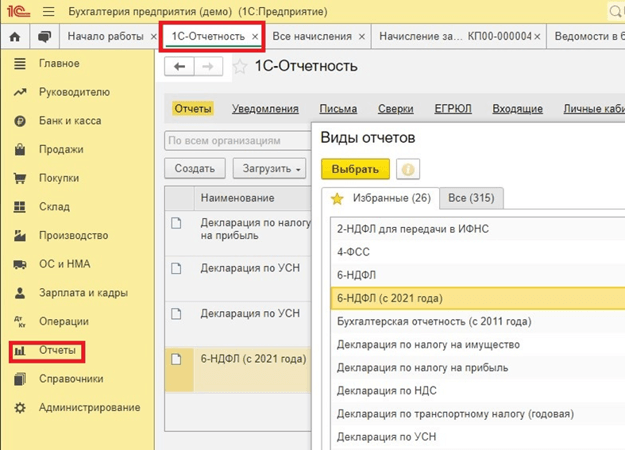Switch to the Все (315) tab
625x450 pixels.
click(472, 198)
